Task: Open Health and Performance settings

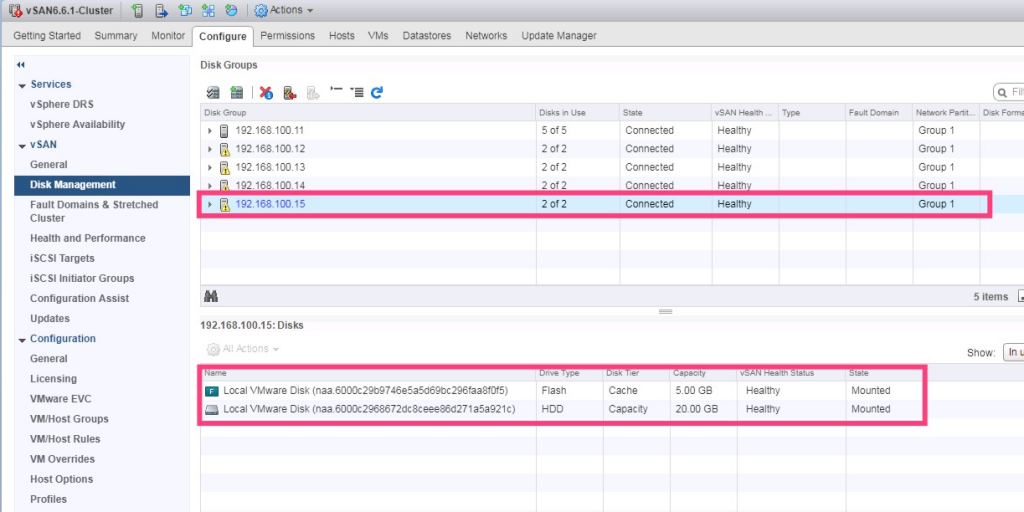Action: coord(88,238)
